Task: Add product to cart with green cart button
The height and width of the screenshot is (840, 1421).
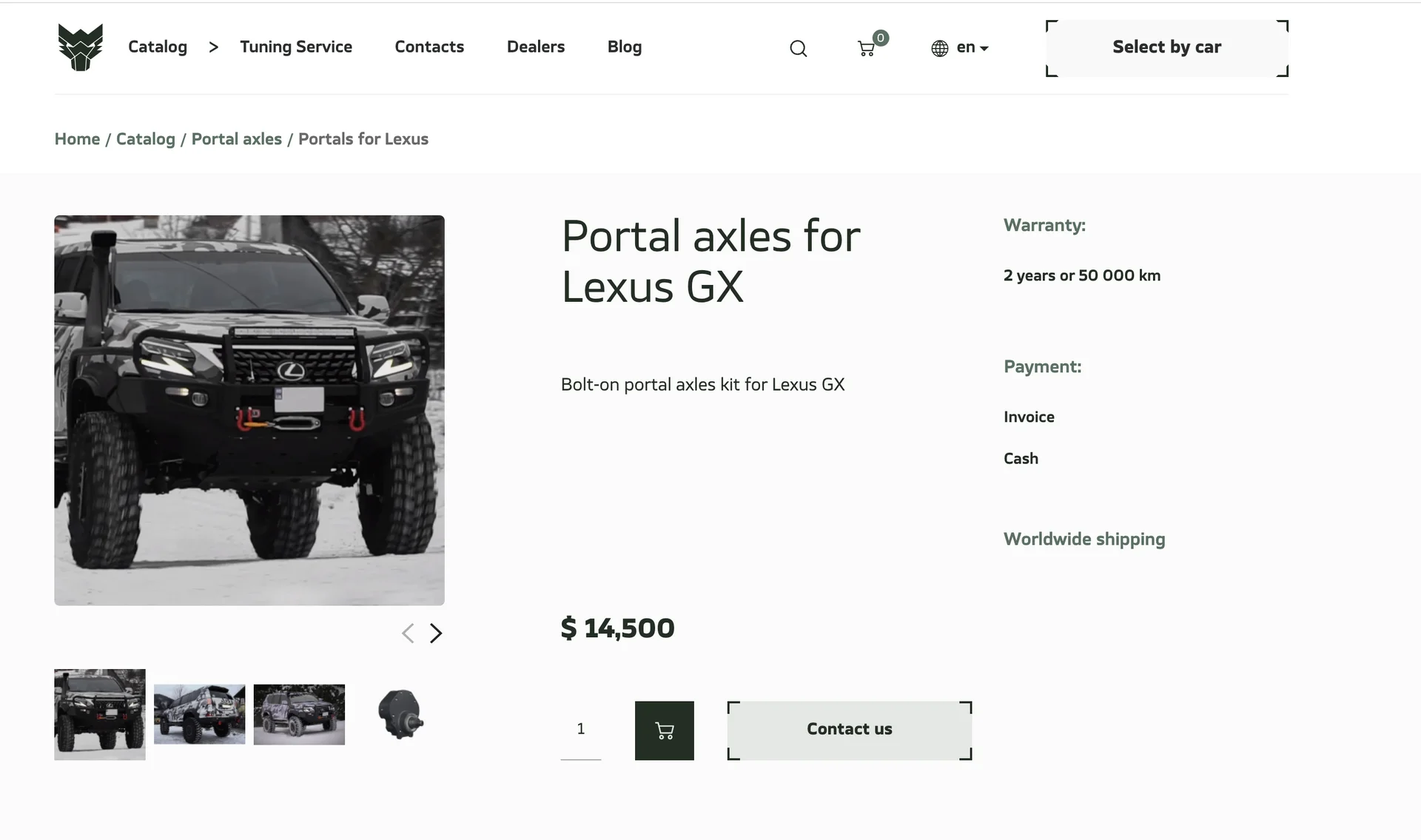Action: pos(664,730)
